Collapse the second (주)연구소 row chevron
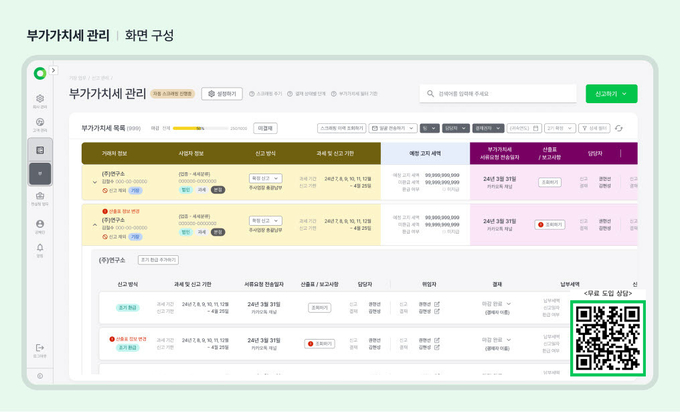 tap(94, 225)
